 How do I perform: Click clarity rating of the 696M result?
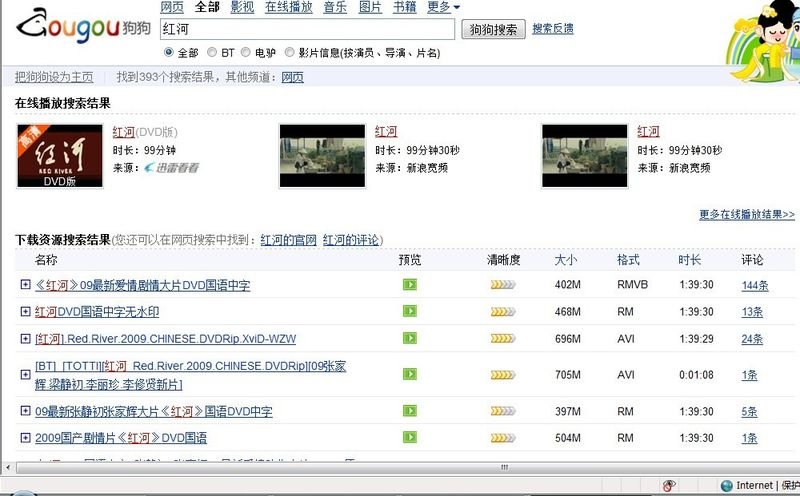point(503,338)
